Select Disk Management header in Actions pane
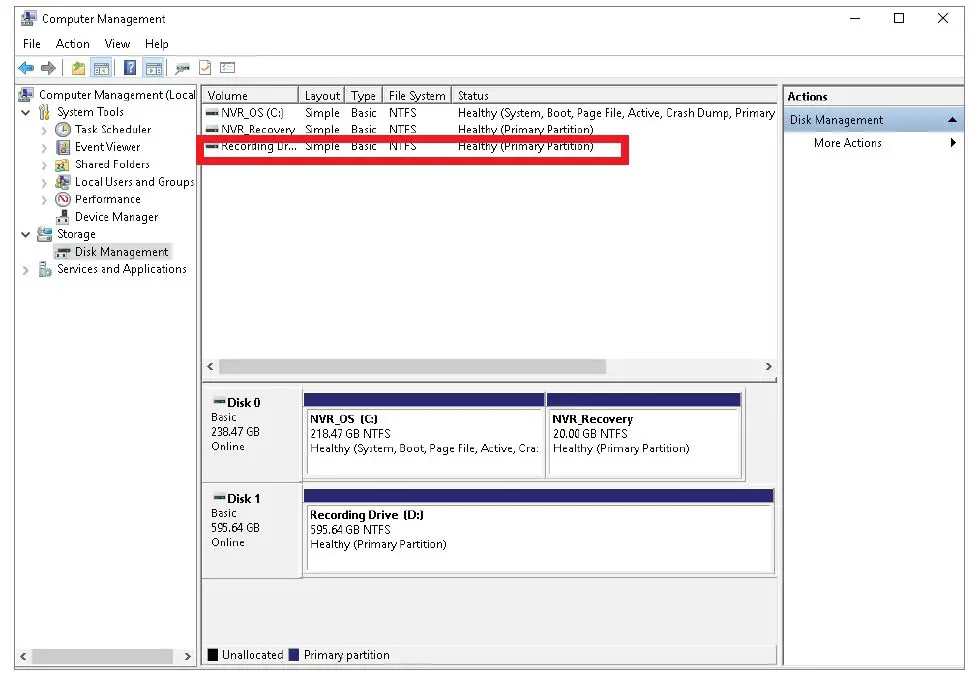The width and height of the screenshot is (979, 678). point(873,120)
